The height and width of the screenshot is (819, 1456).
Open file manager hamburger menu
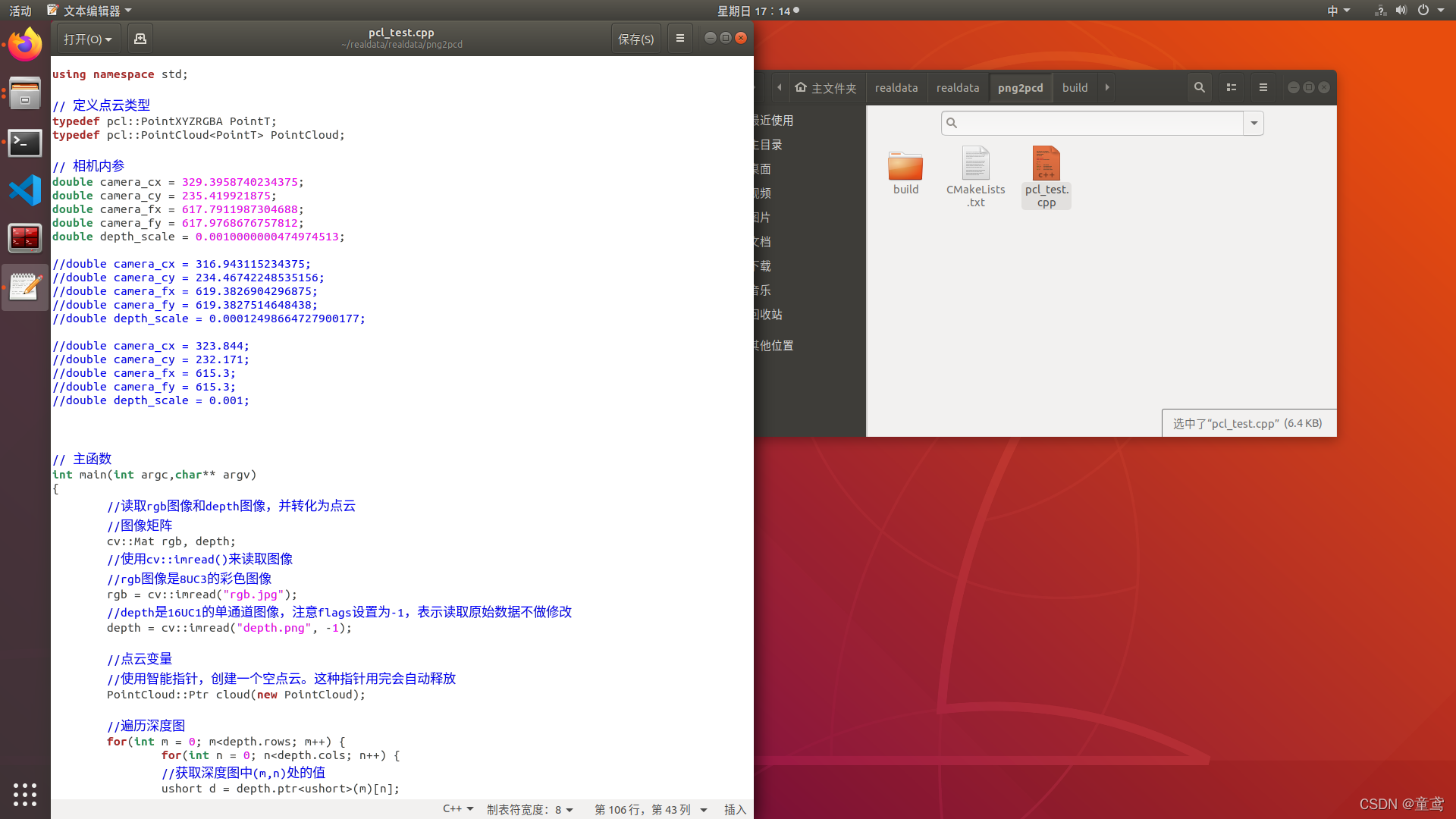(x=1263, y=88)
